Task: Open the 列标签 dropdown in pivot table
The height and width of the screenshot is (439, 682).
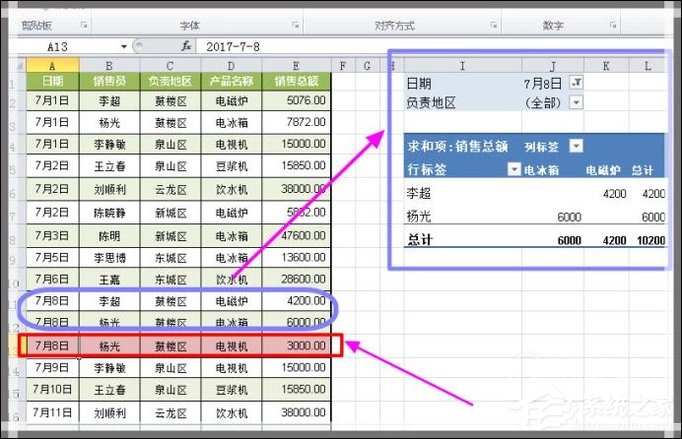Action: click(x=576, y=147)
